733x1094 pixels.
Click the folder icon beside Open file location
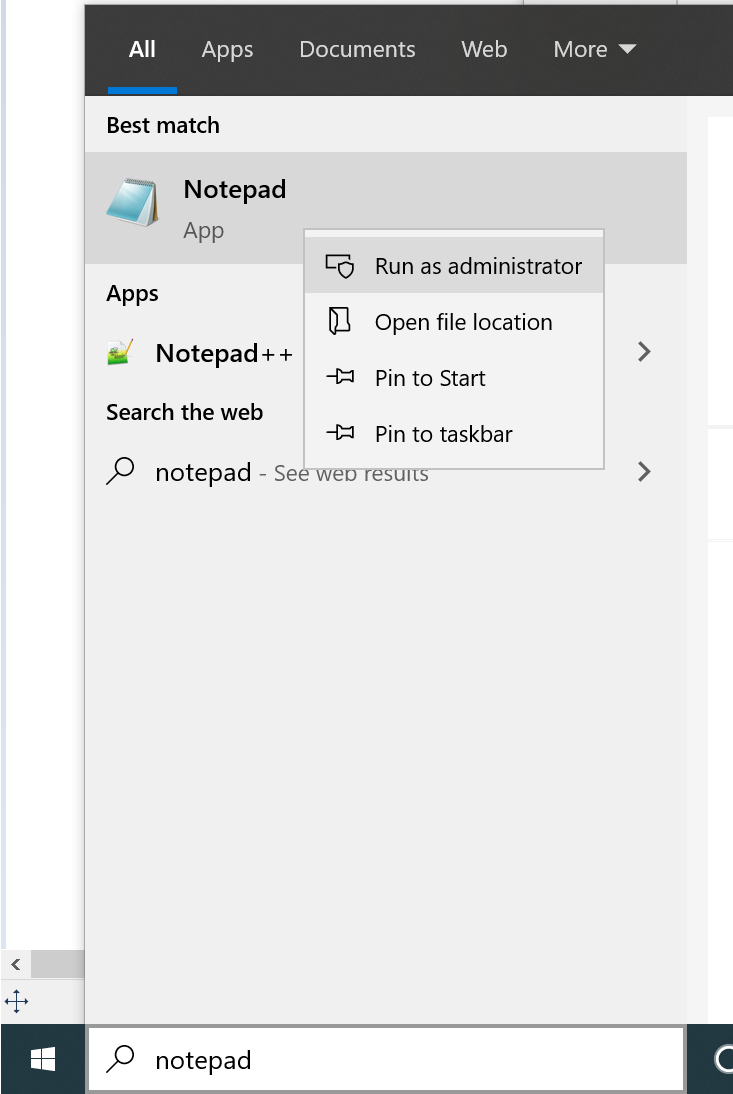[x=340, y=322]
